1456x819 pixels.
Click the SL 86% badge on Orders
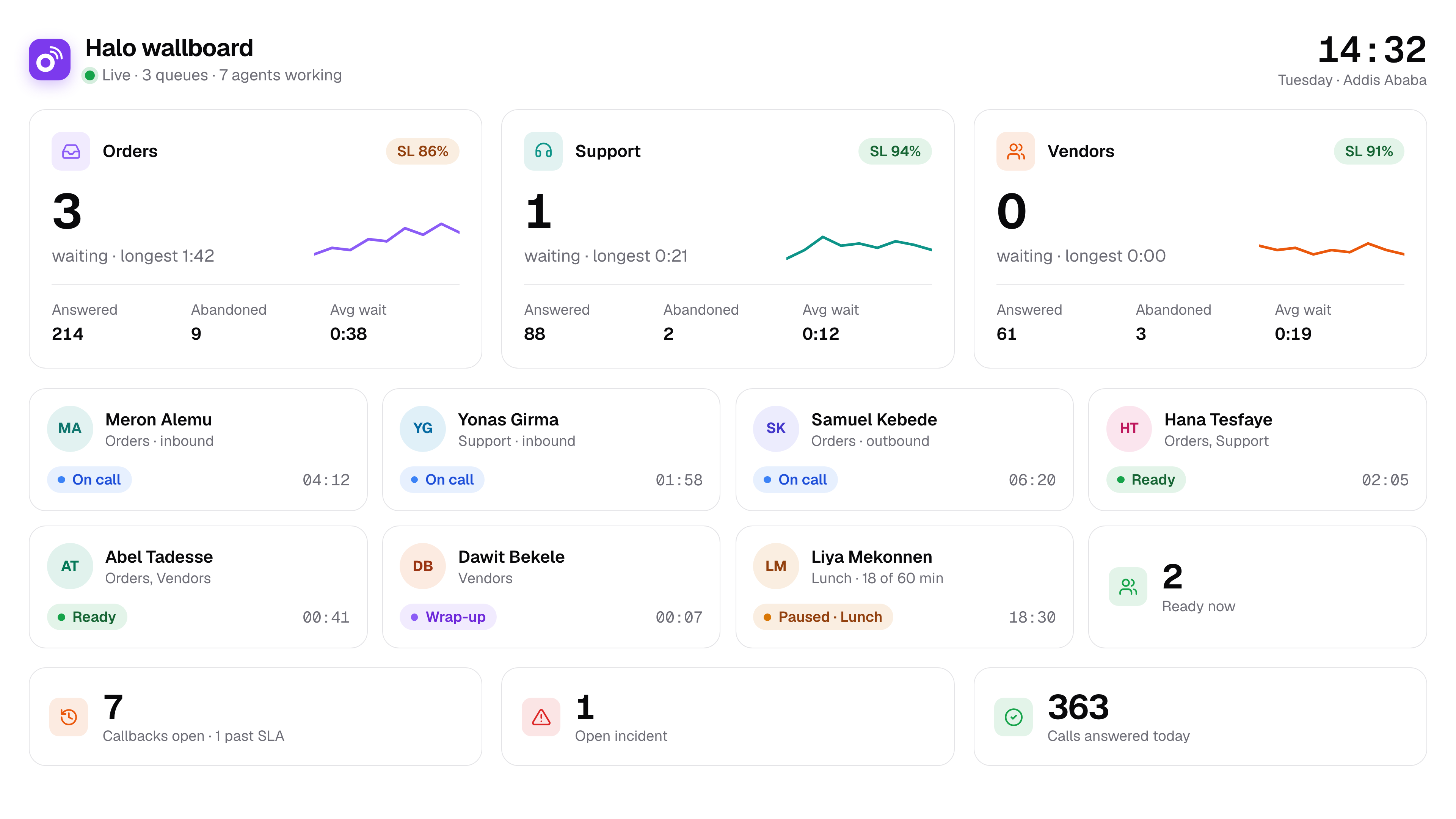point(422,152)
